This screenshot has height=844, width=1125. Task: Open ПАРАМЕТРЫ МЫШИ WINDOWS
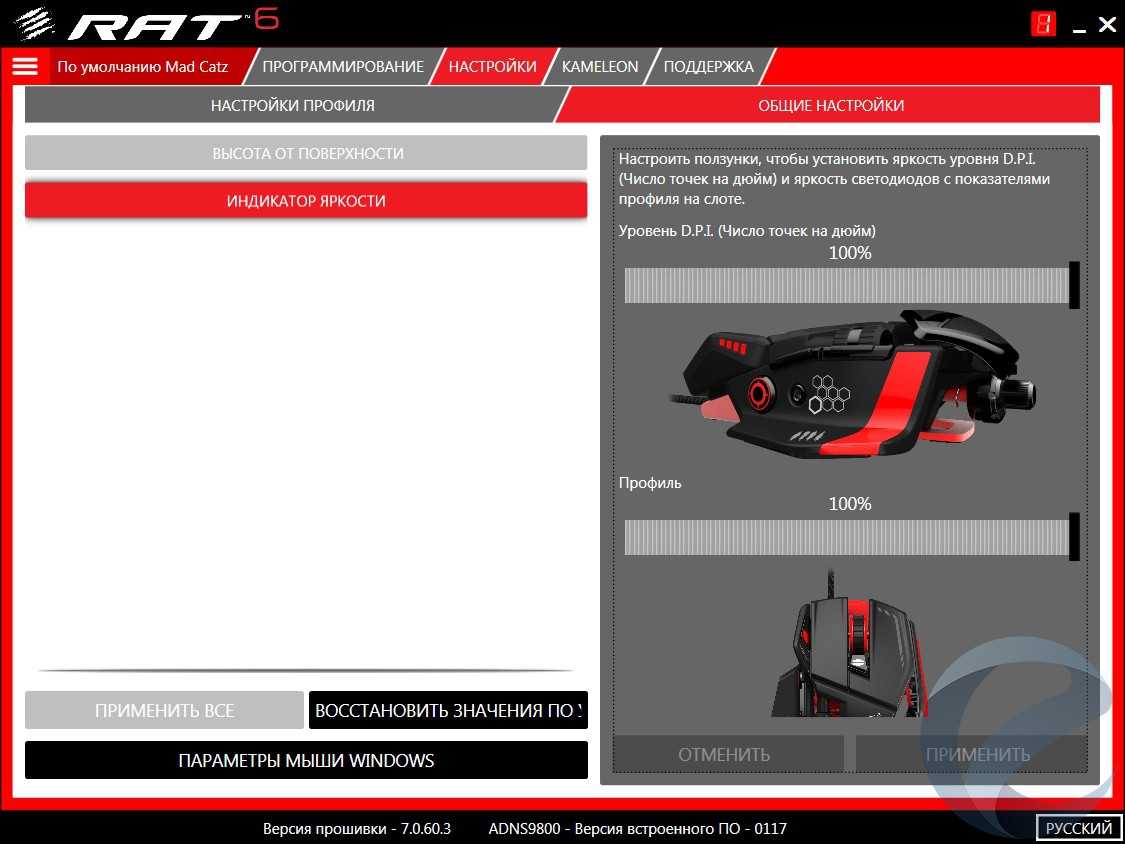(x=306, y=760)
